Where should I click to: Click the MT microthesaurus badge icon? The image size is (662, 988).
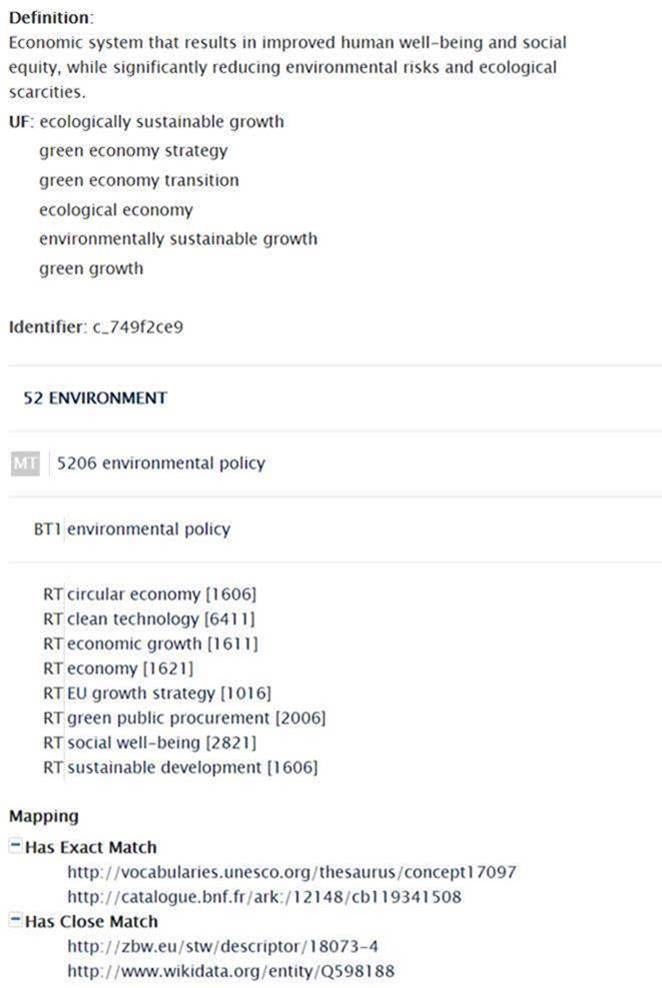pyautogui.click(x=25, y=464)
